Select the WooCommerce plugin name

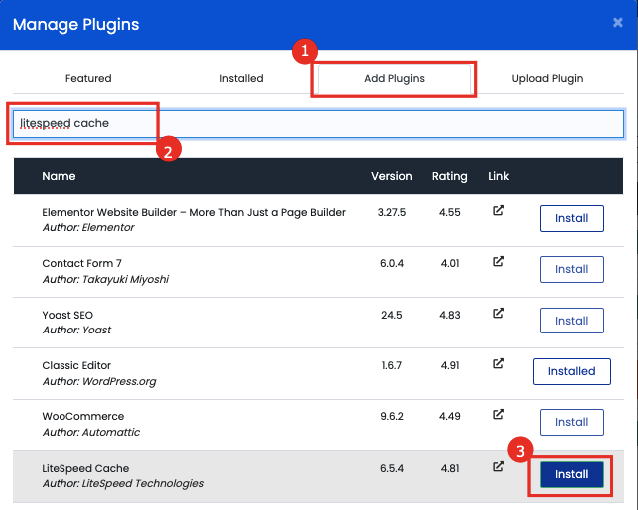(x=83, y=416)
